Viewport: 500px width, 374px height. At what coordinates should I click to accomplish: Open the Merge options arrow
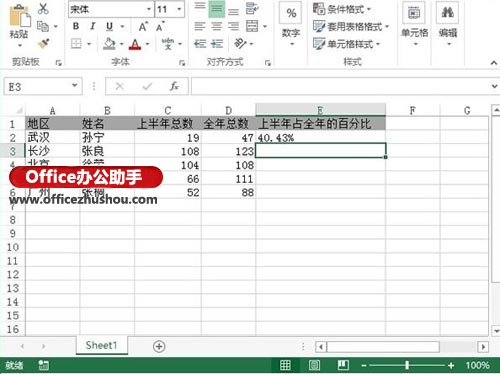click(x=265, y=26)
